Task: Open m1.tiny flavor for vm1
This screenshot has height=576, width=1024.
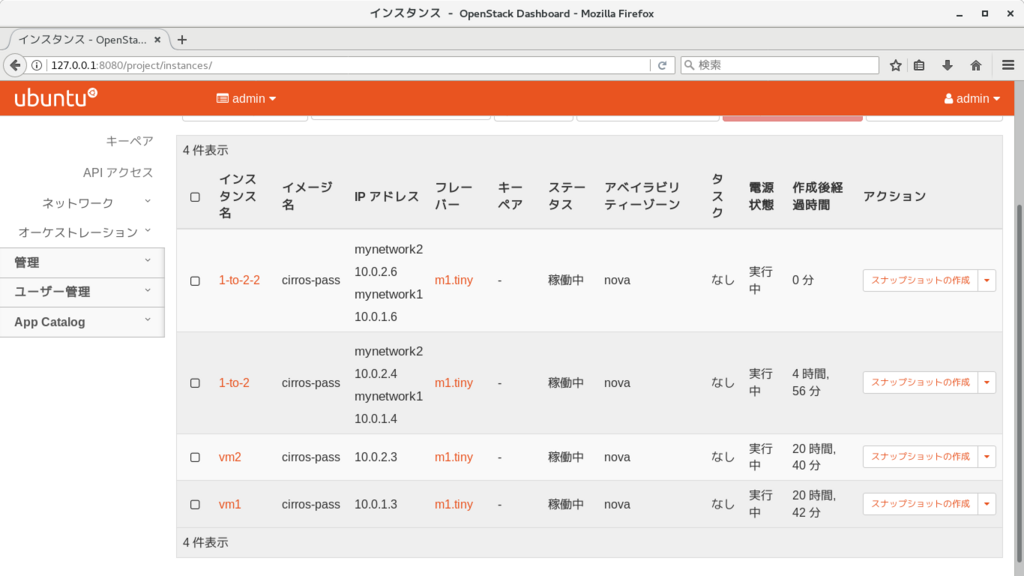Action: 454,504
